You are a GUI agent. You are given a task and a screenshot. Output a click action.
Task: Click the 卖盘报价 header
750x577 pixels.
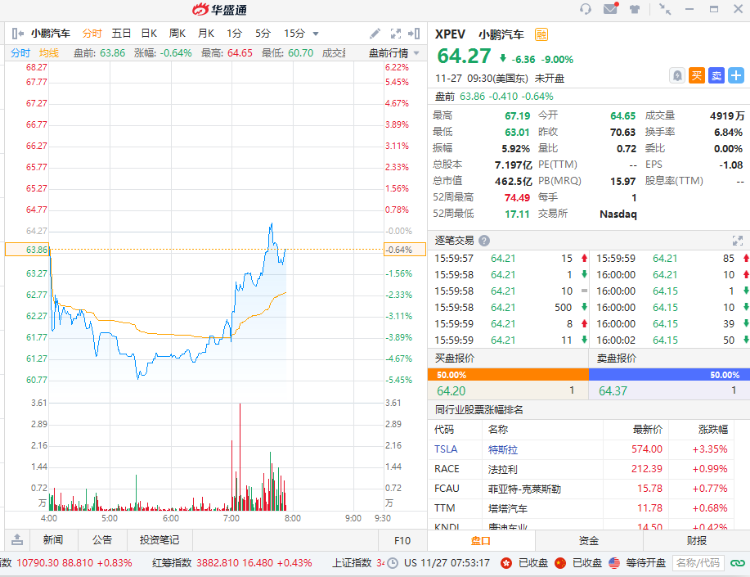617,358
